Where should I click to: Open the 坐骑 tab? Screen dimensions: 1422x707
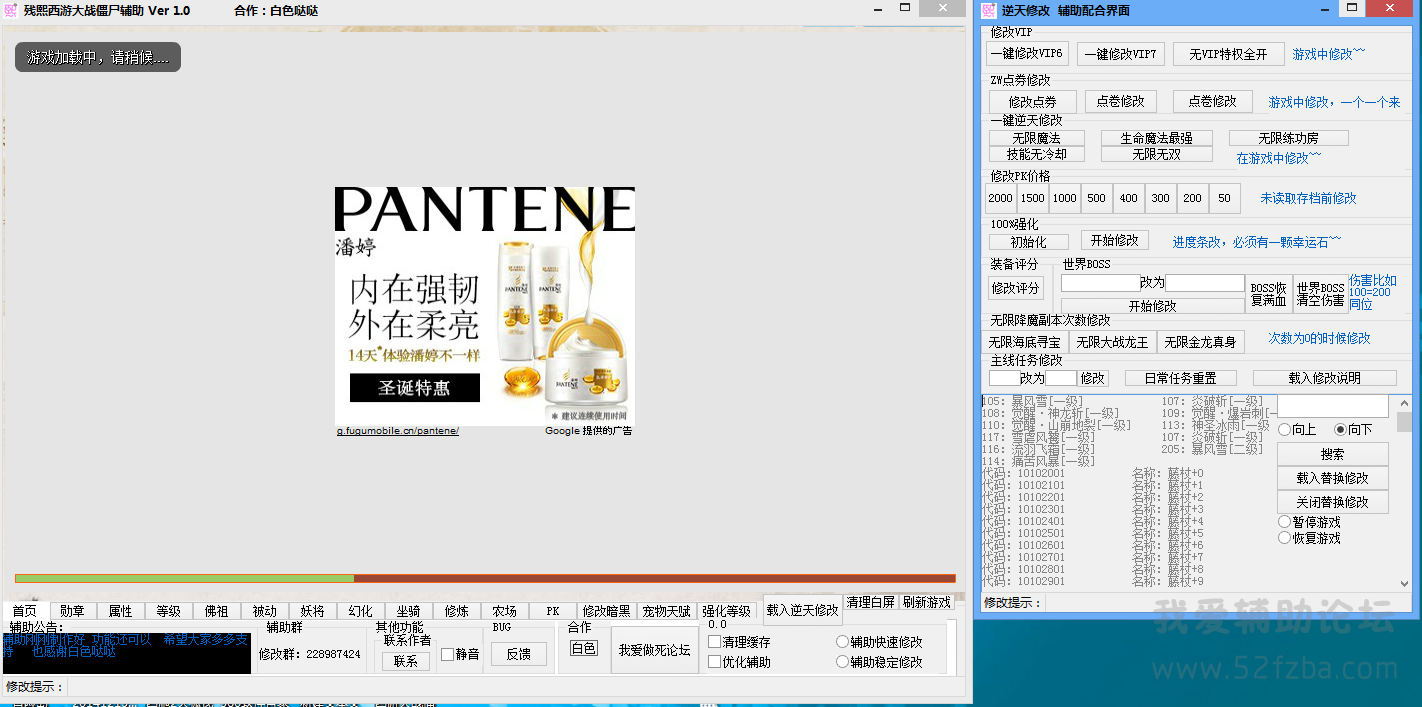tap(408, 611)
